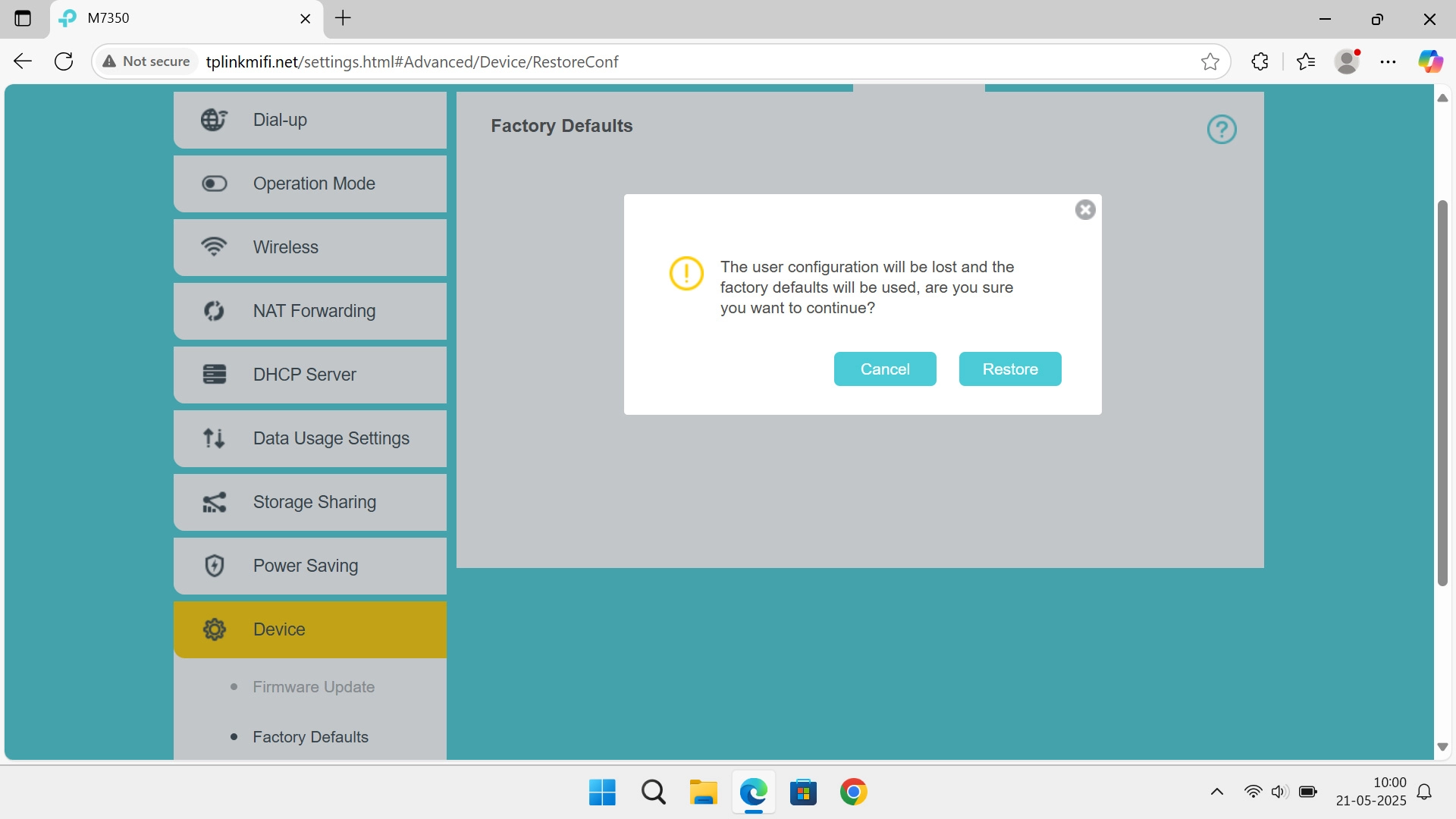Open the browser settings three-dot menu
Image resolution: width=1456 pixels, height=819 pixels.
[1389, 61]
